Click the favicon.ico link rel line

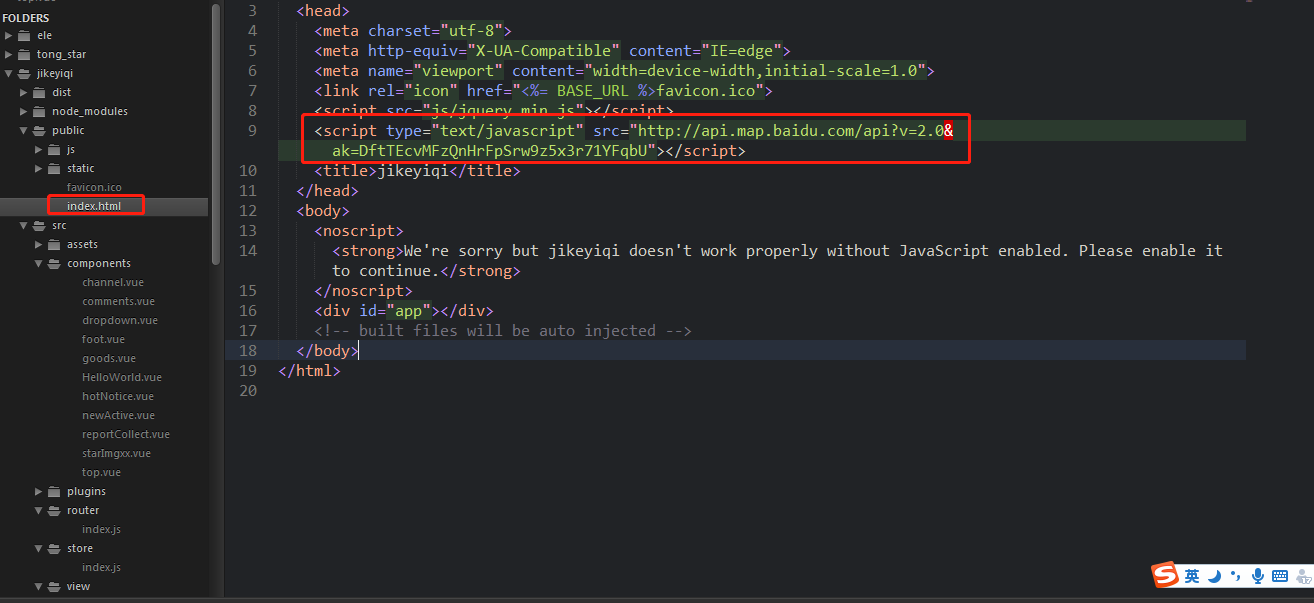point(543,90)
